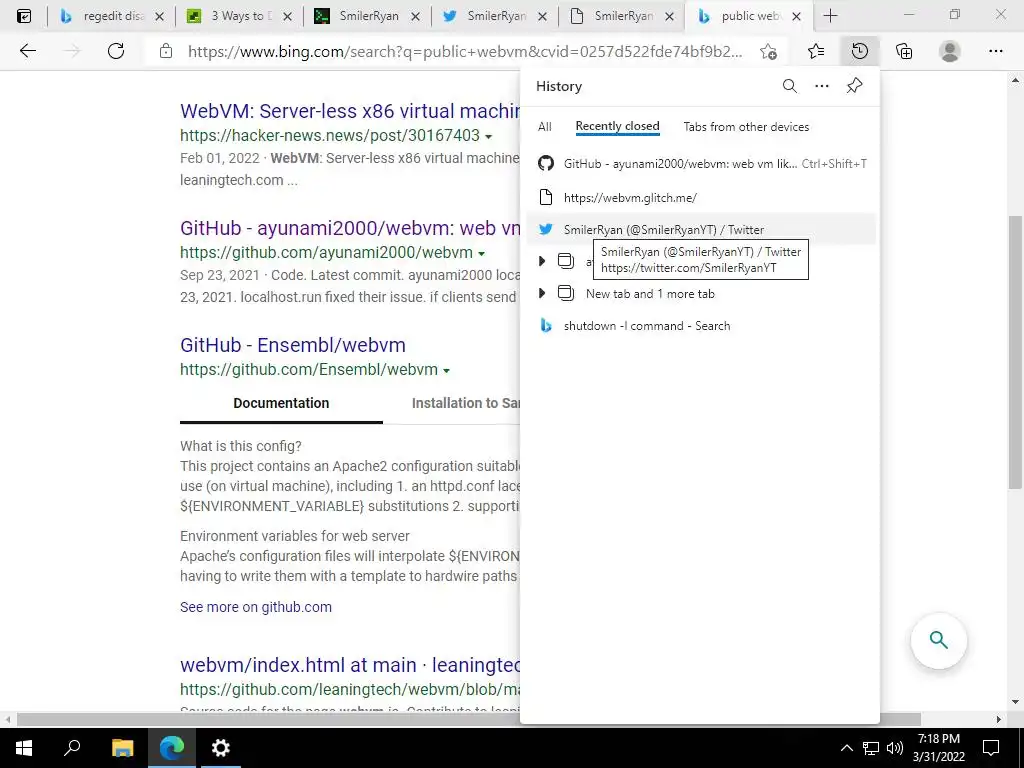Open Windows Start menu
Image resolution: width=1024 pixels, height=768 pixels.
(24, 748)
